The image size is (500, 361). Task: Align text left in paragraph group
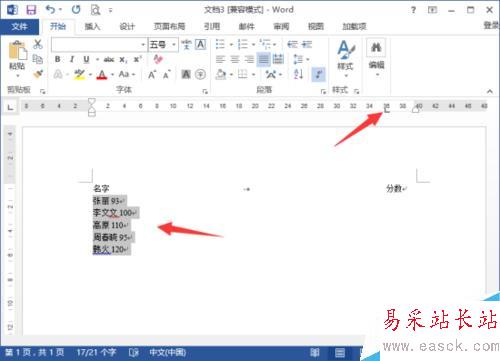pyautogui.click(x=220, y=59)
